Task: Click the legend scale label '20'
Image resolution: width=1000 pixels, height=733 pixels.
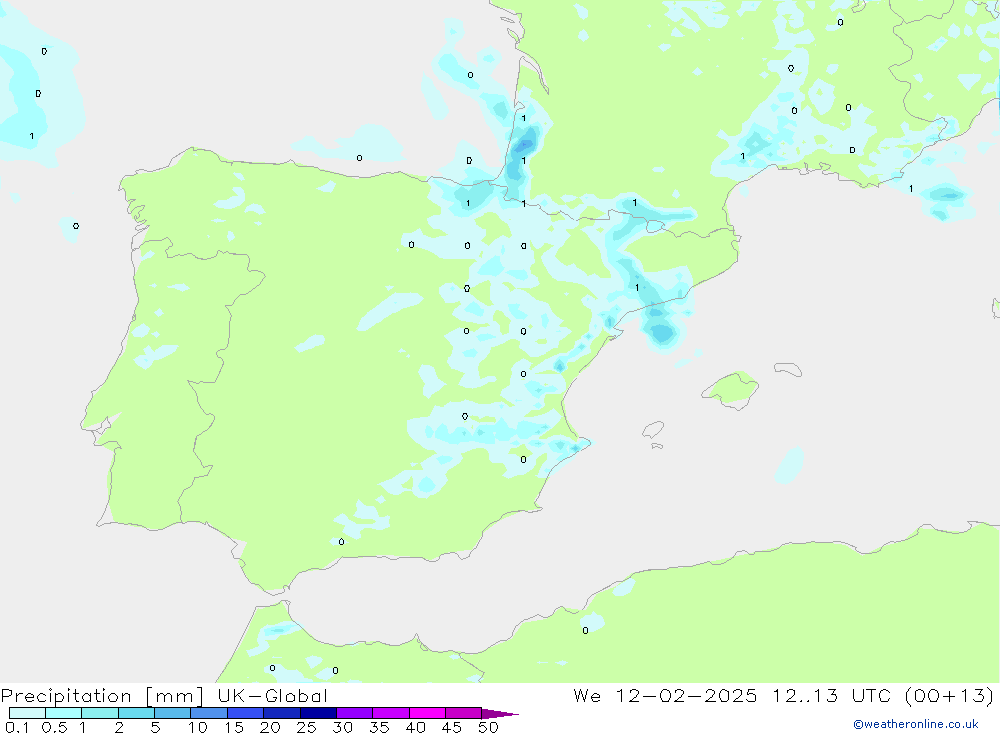Action: click(x=270, y=727)
